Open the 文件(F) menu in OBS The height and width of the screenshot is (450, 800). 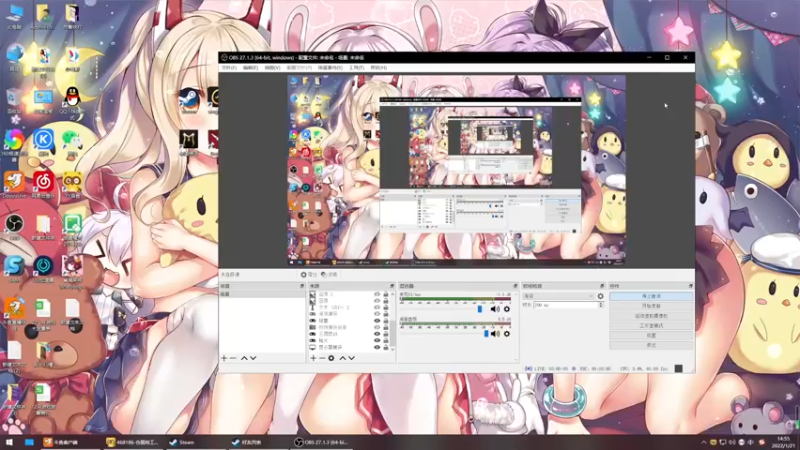click(229, 67)
